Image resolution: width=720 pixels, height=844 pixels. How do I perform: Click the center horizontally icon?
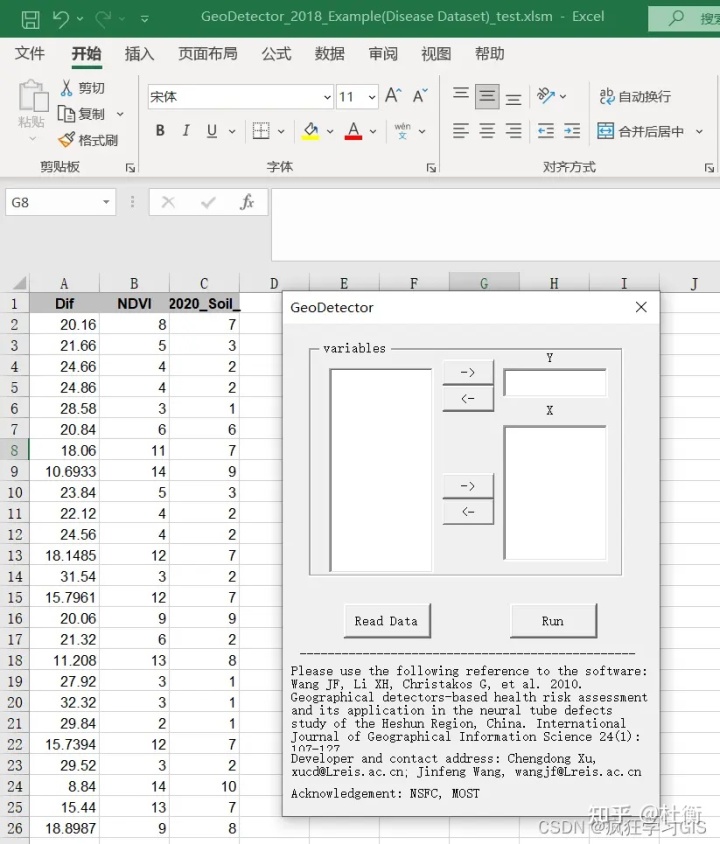[487, 131]
